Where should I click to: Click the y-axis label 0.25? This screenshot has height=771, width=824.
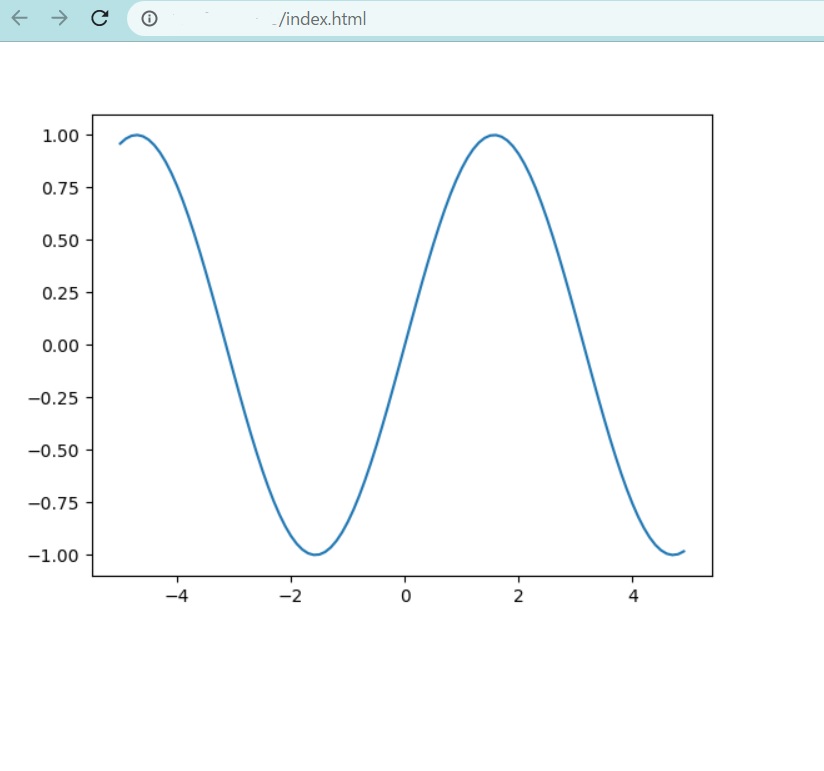click(60, 293)
